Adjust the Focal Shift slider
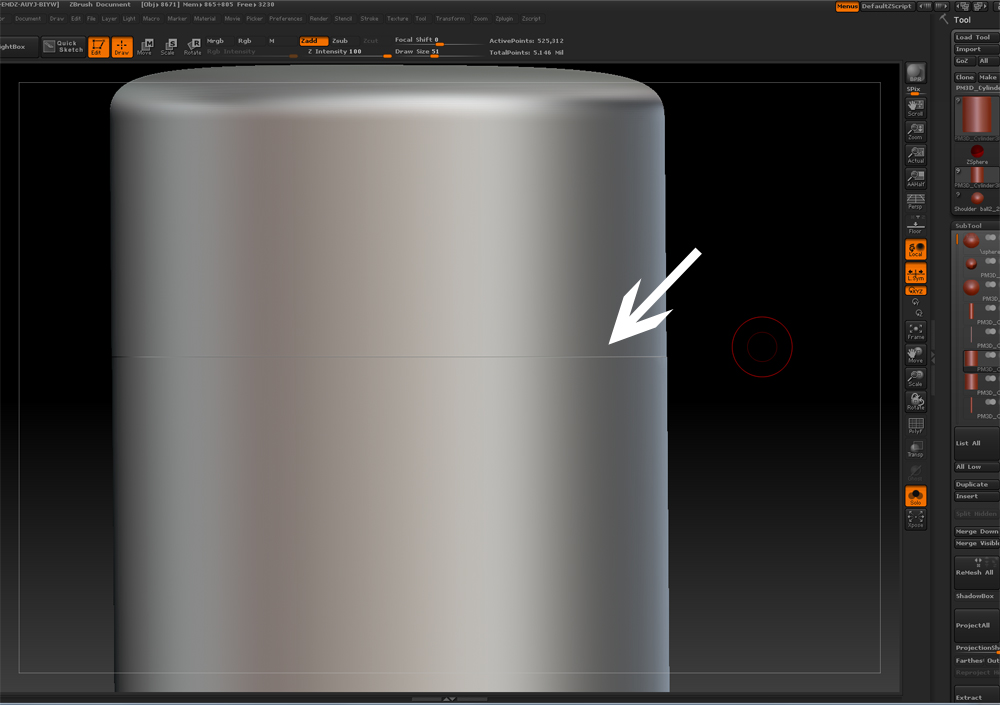1000x705 pixels. click(438, 41)
